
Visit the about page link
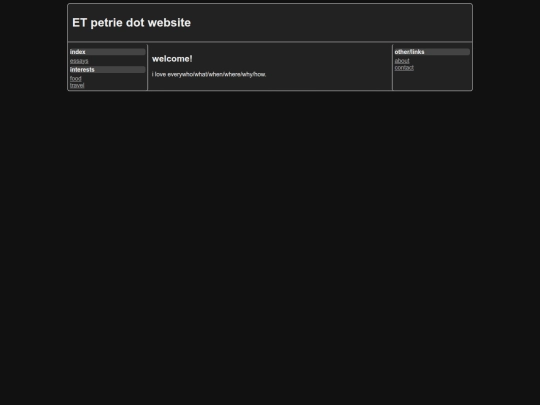[x=402, y=61]
